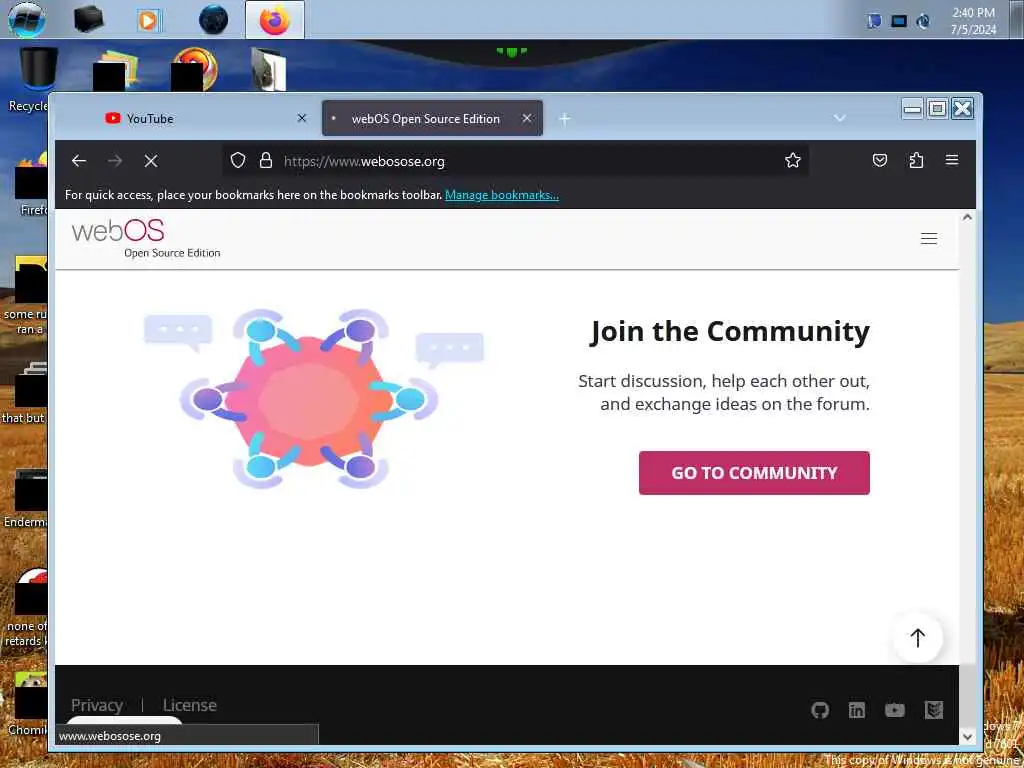Click the back-to-top arrow button
The image size is (1024, 768).
coord(918,638)
